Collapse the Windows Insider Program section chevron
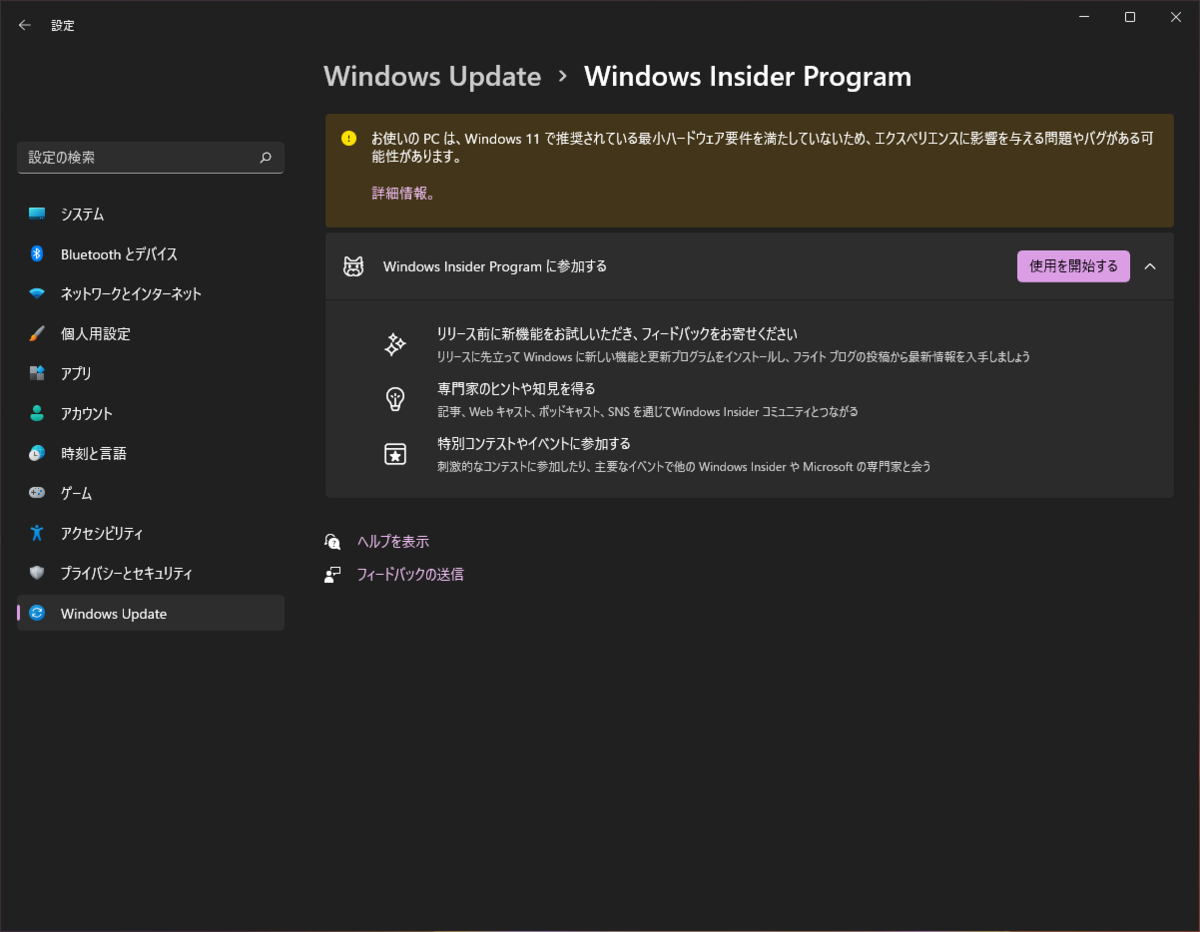Image resolution: width=1200 pixels, height=932 pixels. point(1150,266)
